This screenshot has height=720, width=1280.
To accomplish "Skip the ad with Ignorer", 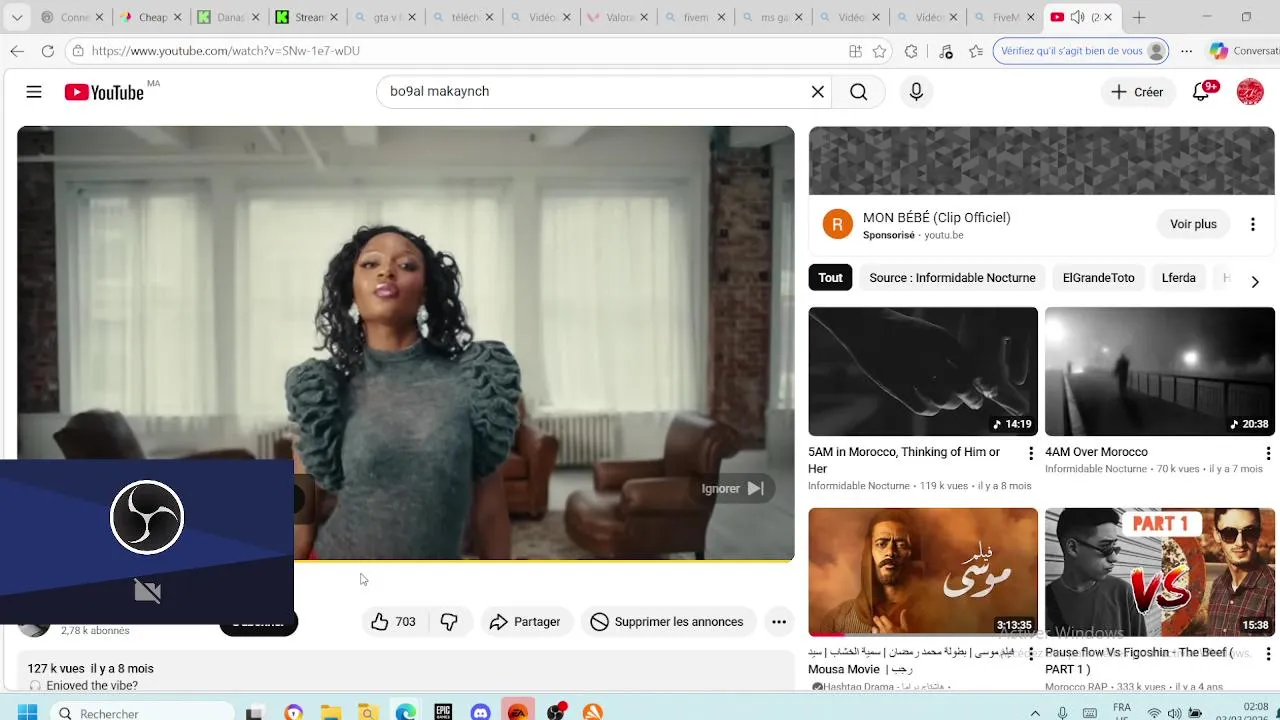I will click(734, 488).
